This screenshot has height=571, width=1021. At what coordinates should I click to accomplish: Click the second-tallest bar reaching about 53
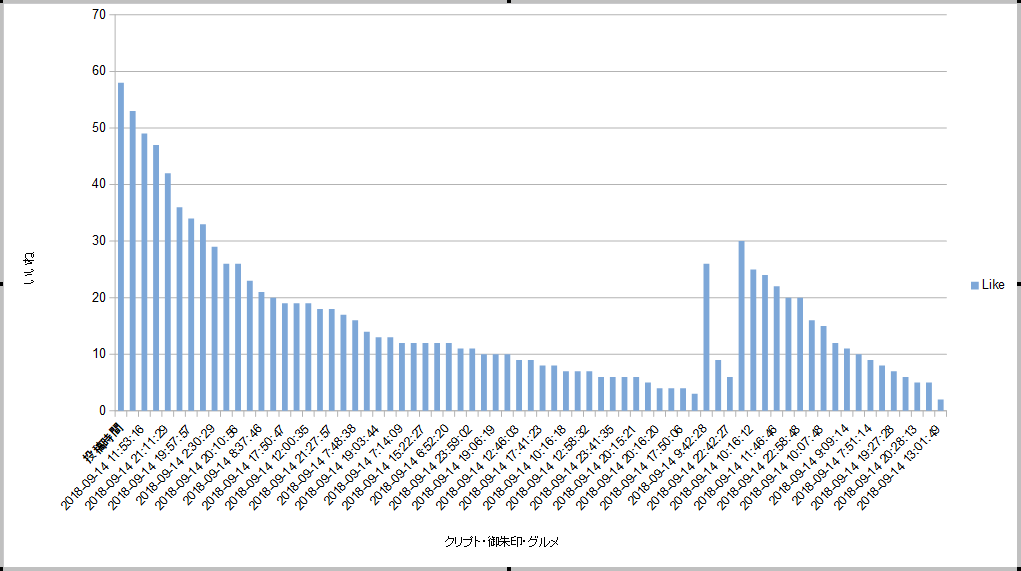pos(133,260)
